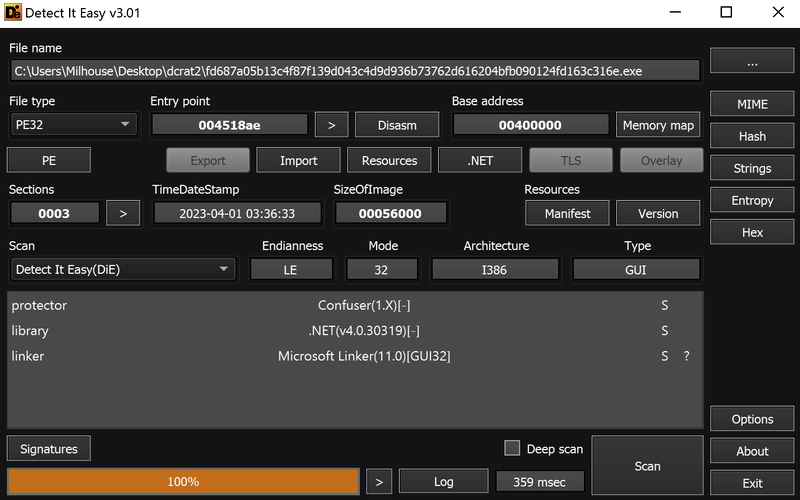Click arrow button beside progress bar
Screen dimensions: 800x500
point(378,481)
